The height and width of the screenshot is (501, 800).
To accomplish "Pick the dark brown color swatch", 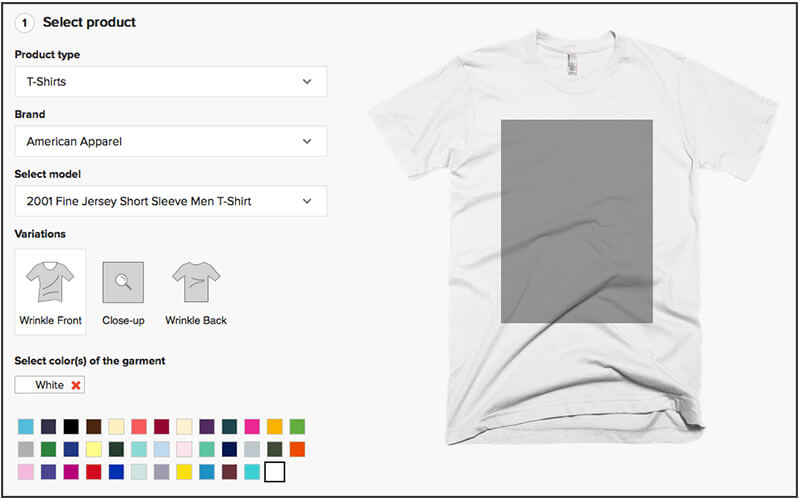I will [x=94, y=427].
